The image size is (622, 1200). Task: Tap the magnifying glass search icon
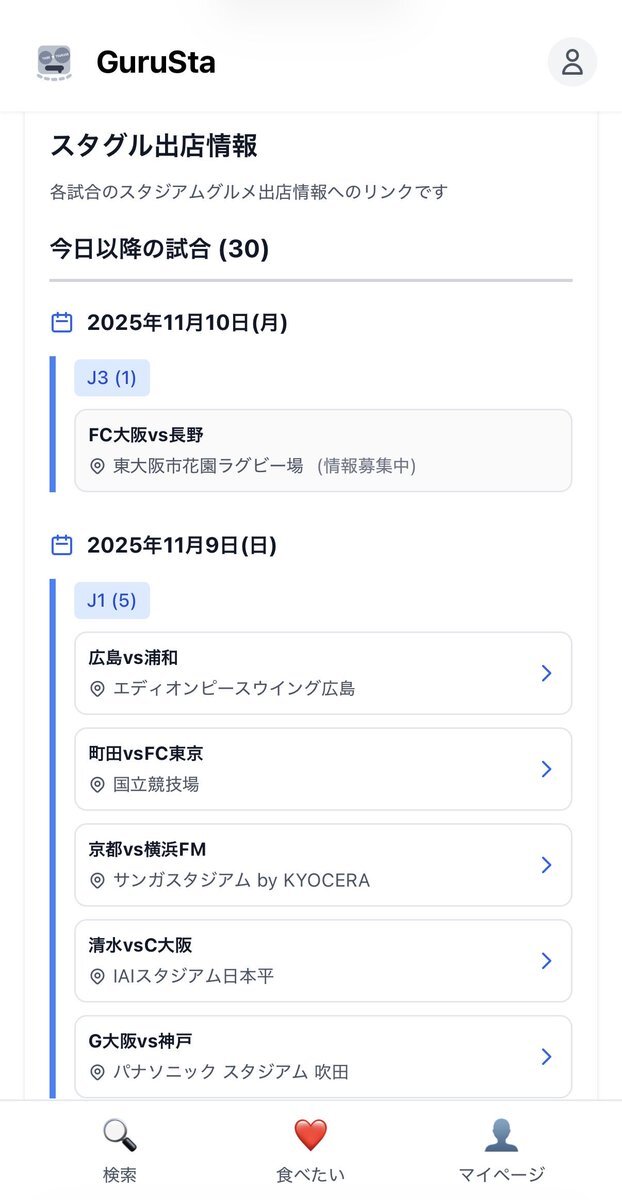[120, 1135]
